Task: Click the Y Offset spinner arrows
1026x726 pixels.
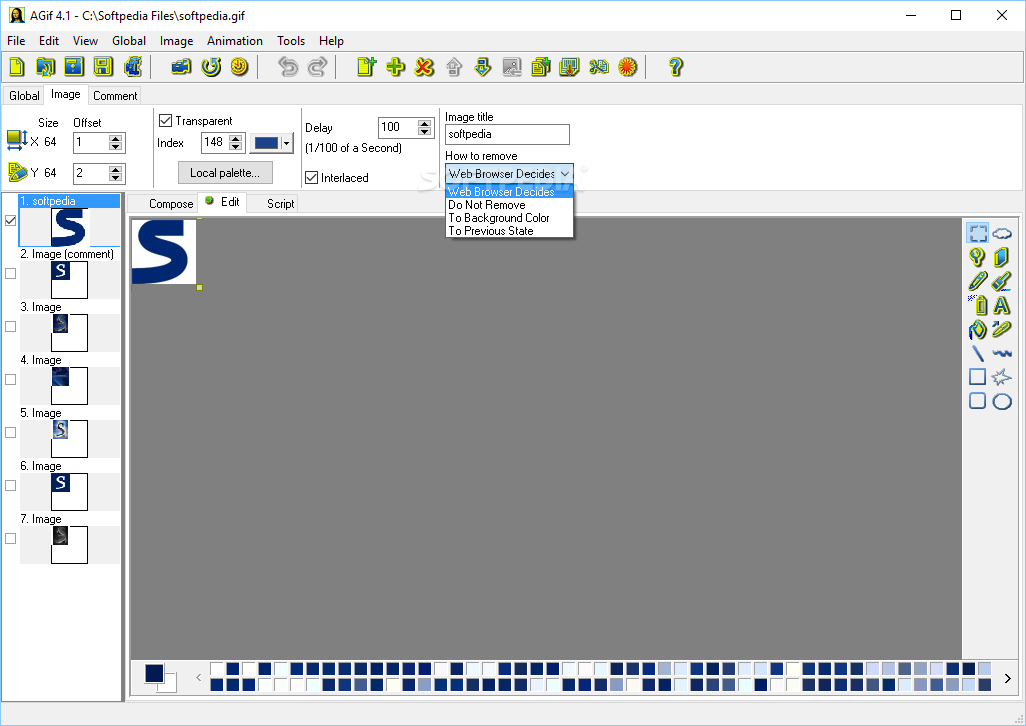Action: 116,173
